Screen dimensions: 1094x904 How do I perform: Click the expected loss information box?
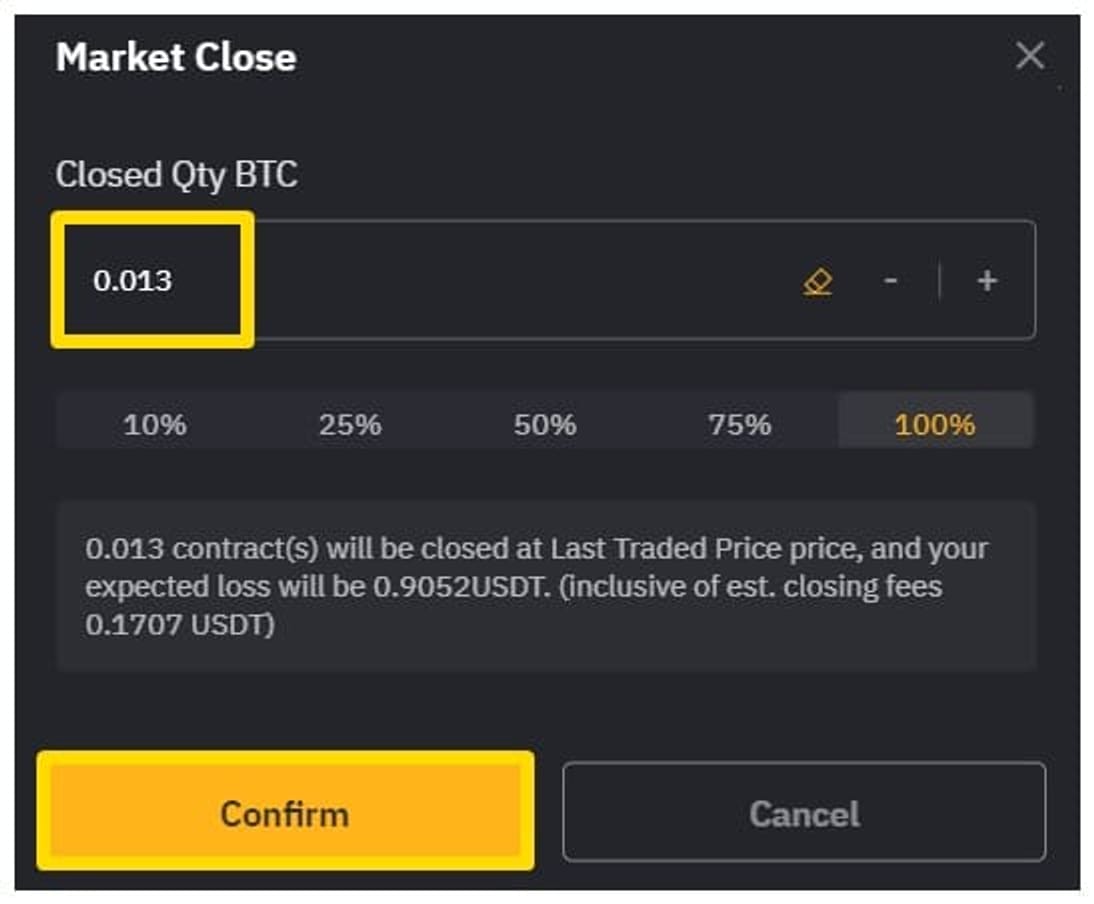click(x=546, y=586)
